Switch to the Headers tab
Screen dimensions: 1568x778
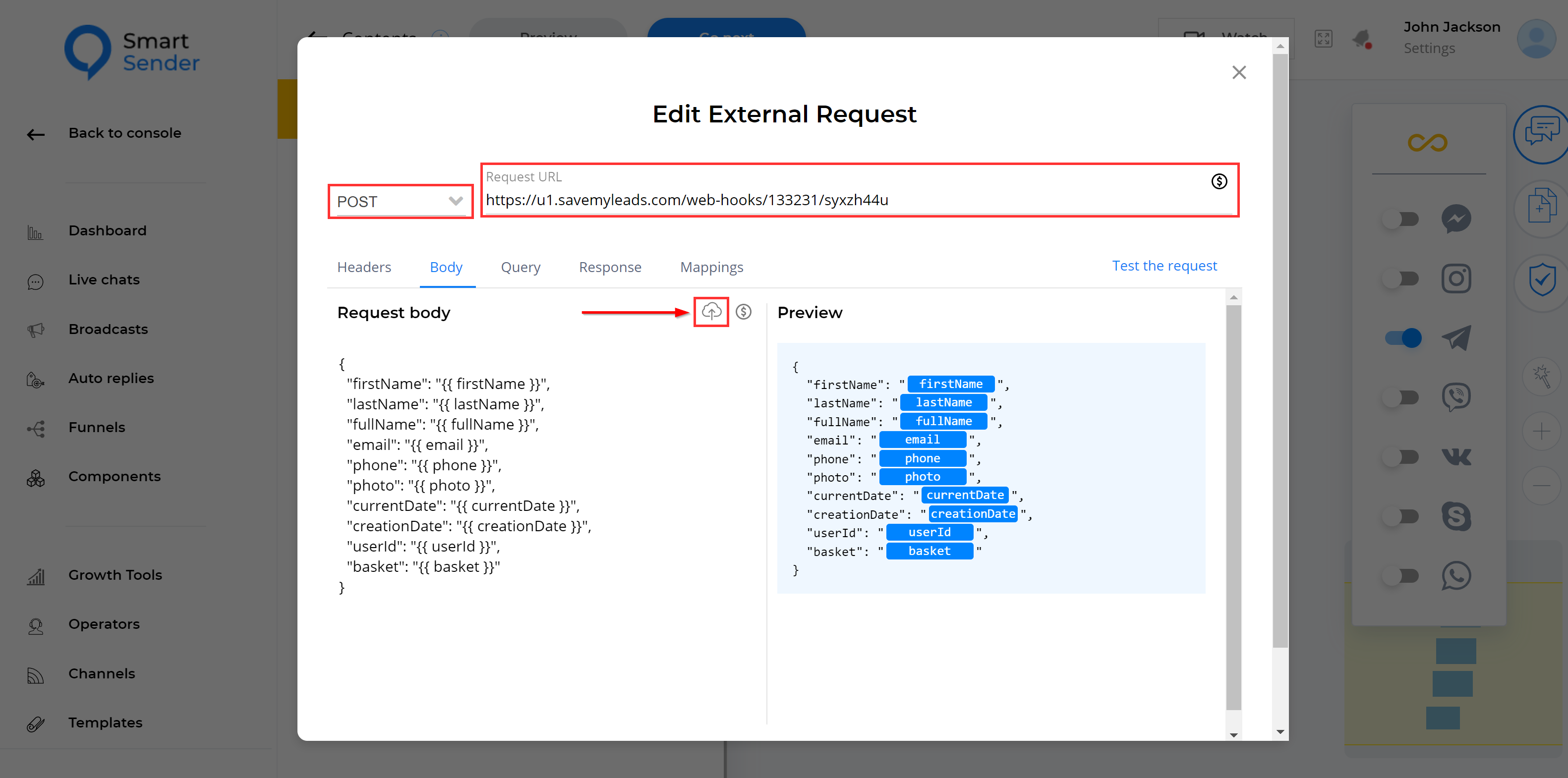point(364,267)
